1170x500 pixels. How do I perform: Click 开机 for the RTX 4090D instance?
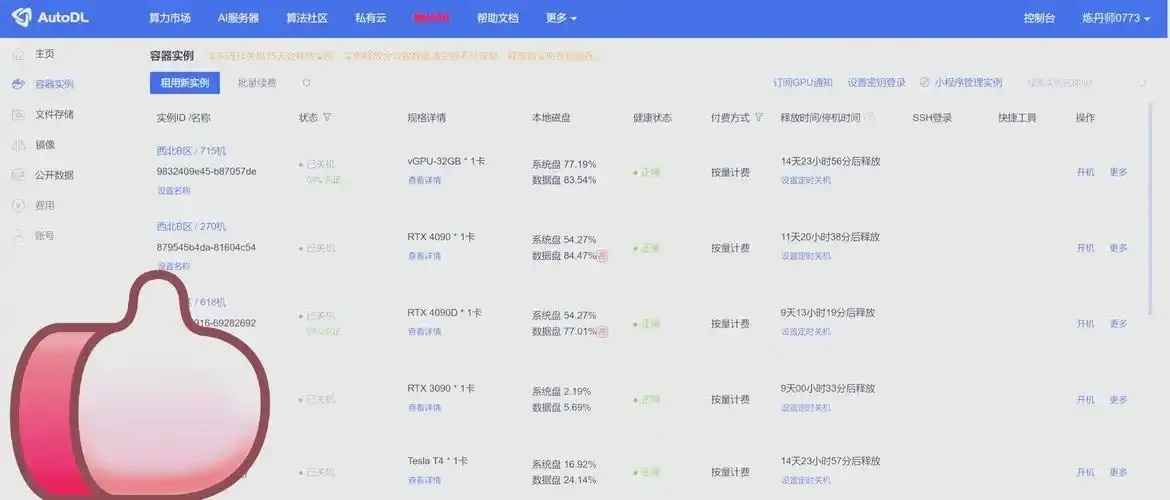[x=1085, y=324]
